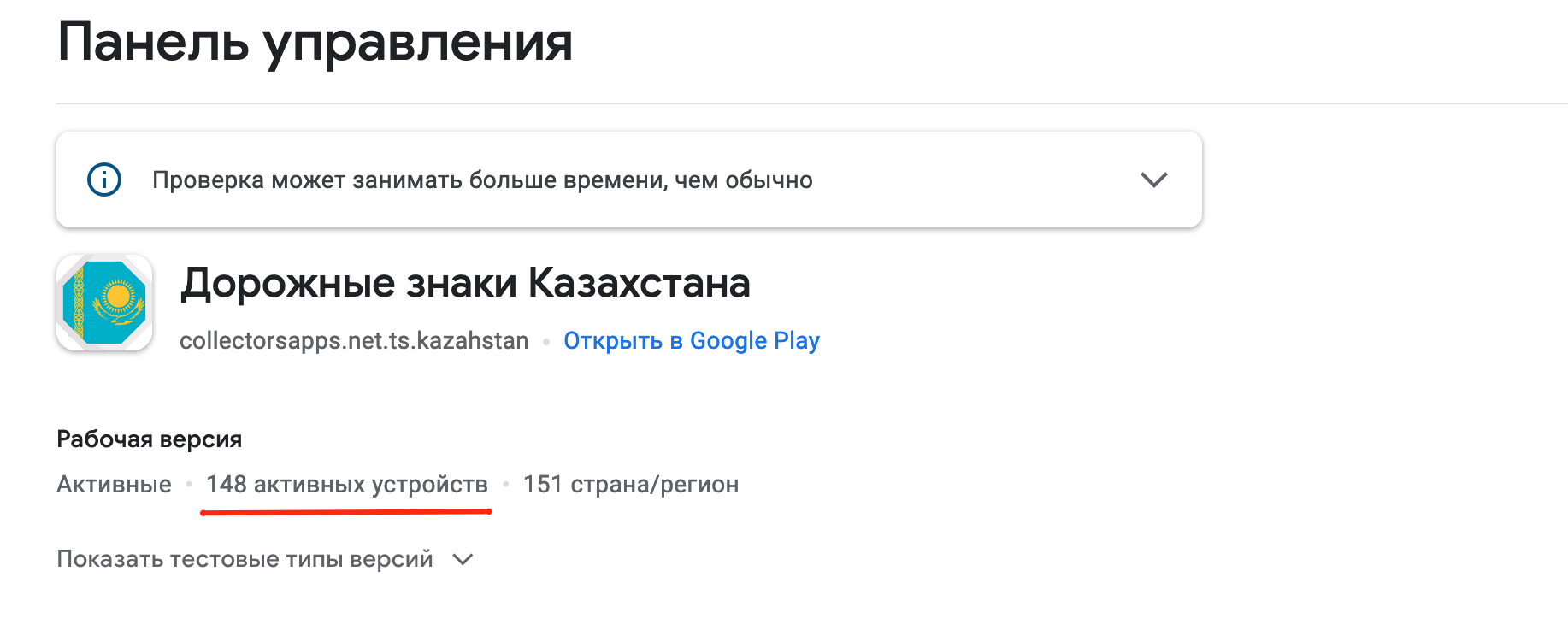Click the Рабочая версия section heading
Viewport: 1568px width, 636px height.
(x=149, y=439)
